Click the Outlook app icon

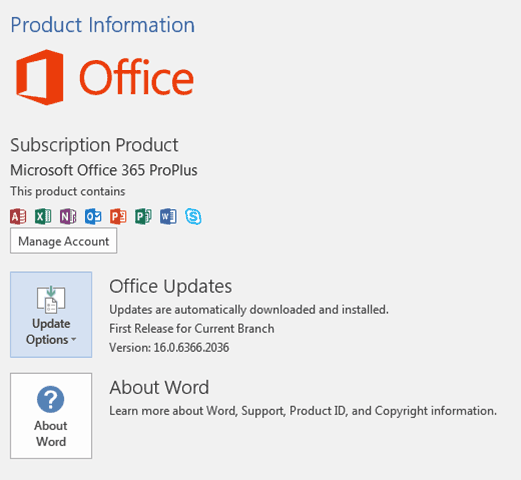93,217
